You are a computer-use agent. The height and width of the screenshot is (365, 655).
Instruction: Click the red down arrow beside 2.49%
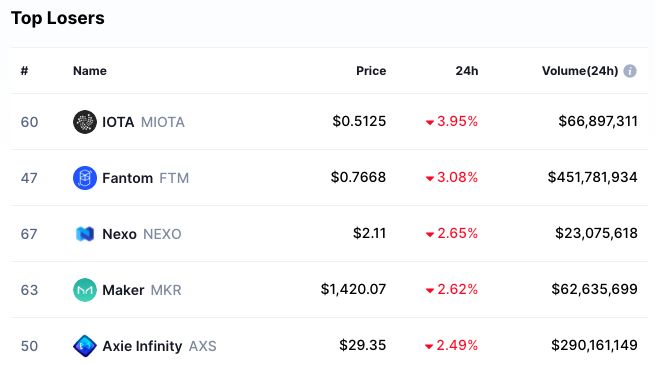[x=429, y=346]
